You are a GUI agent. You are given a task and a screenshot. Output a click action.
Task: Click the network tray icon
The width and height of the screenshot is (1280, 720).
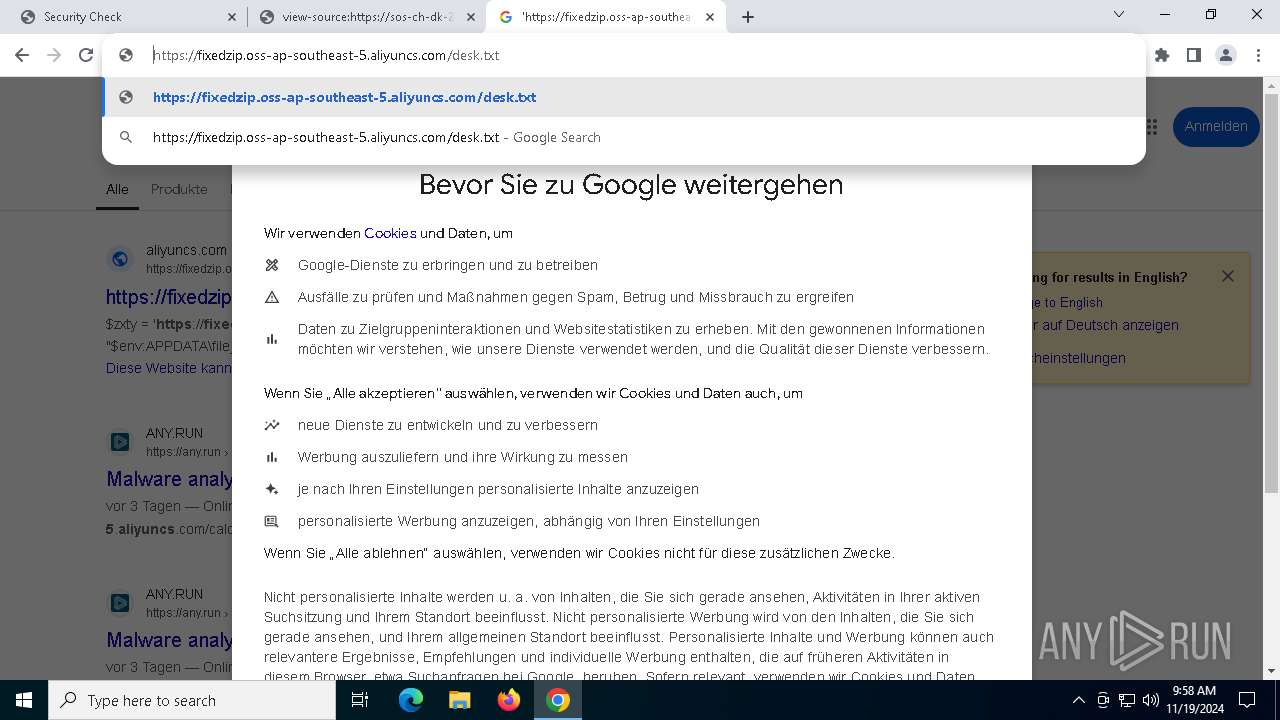click(x=1127, y=700)
